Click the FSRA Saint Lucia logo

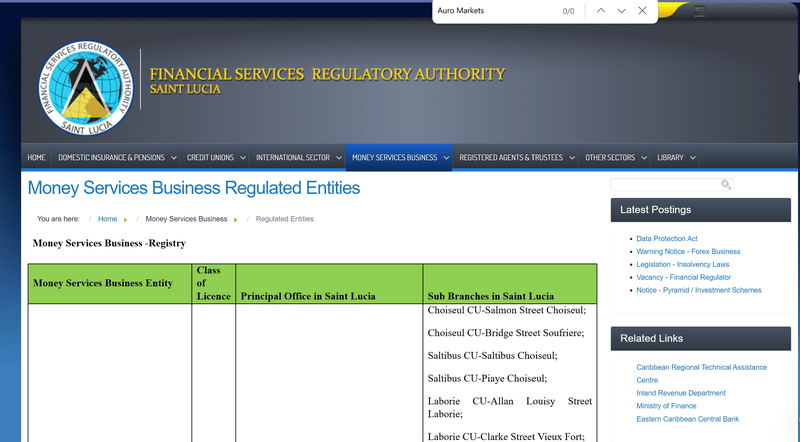(86, 88)
